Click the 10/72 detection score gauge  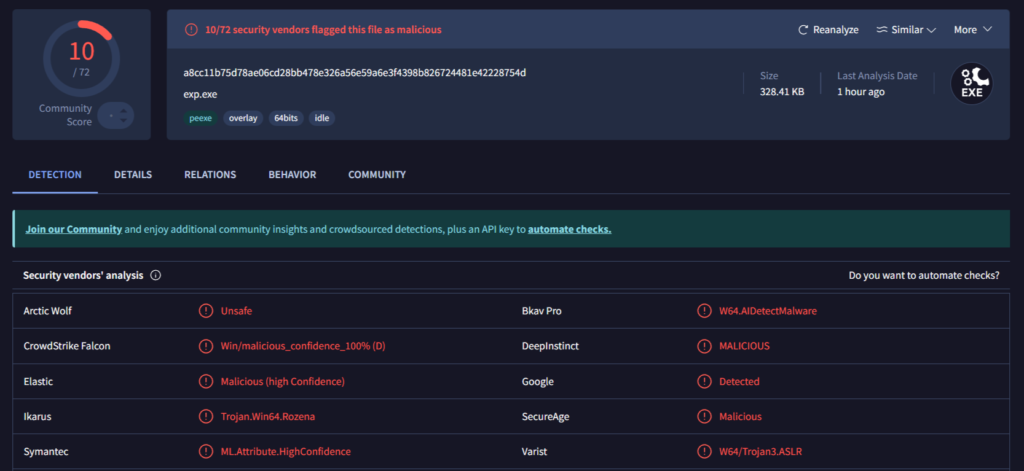point(81,59)
